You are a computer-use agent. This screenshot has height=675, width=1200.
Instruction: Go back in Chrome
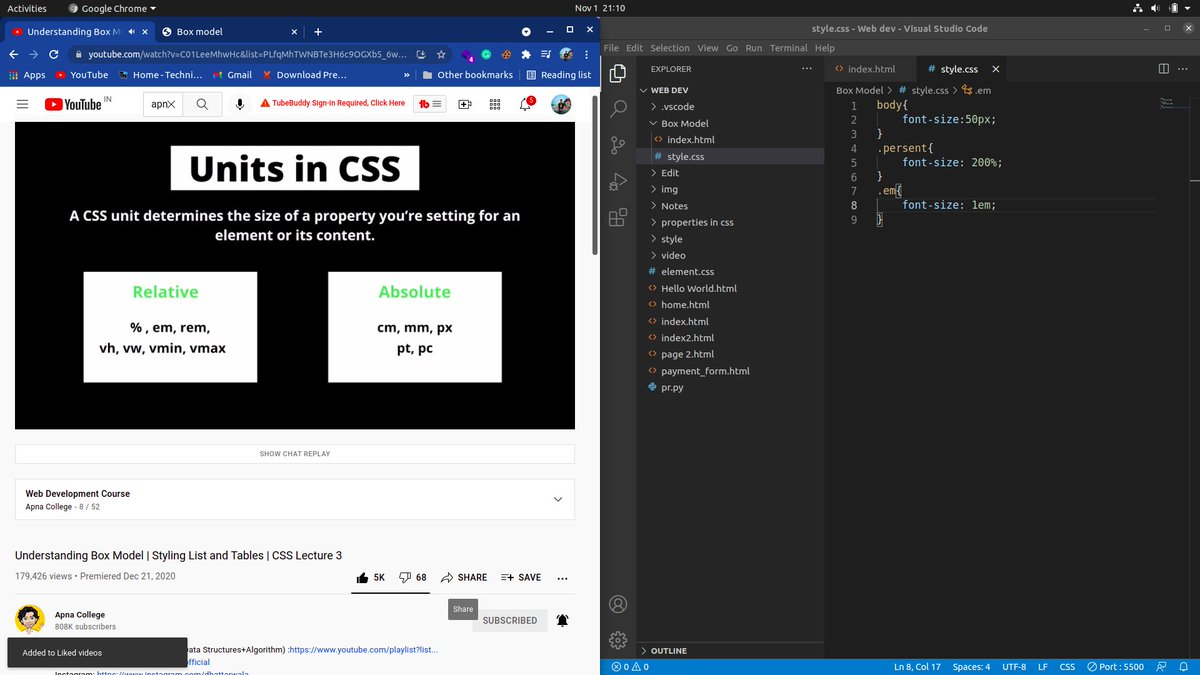coord(14,54)
